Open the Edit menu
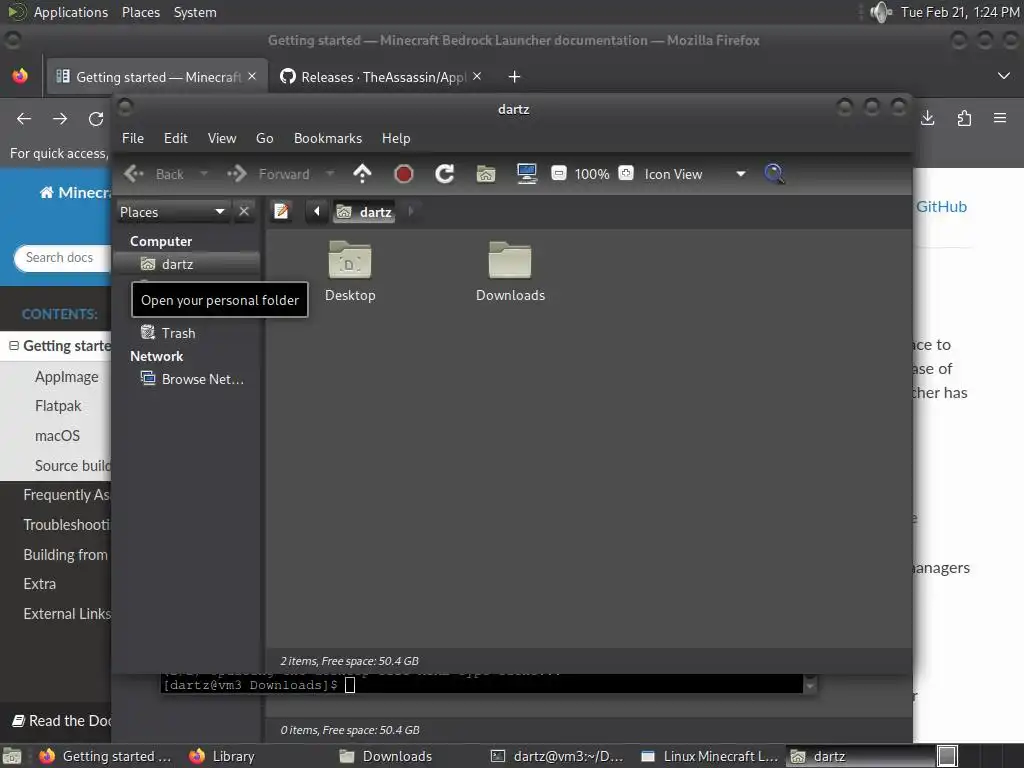 [x=175, y=138]
